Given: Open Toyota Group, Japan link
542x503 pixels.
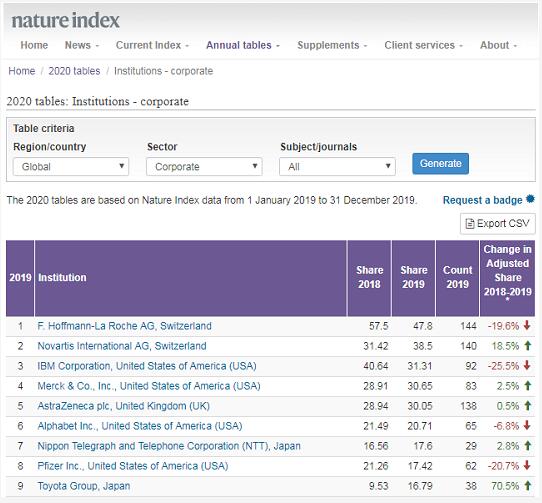Looking at the screenshot, I should click(84, 486).
